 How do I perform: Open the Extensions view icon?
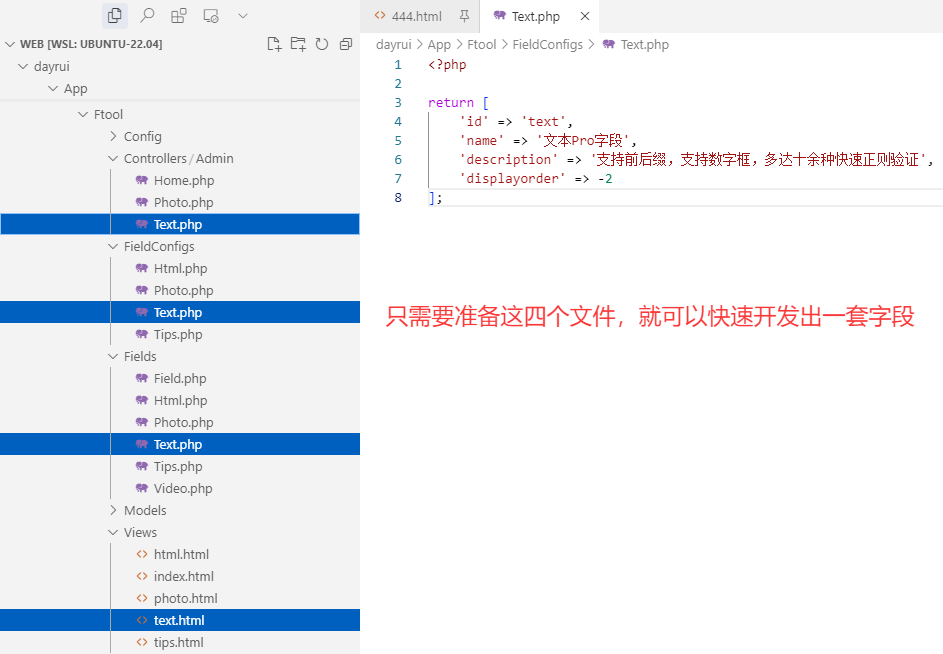coord(179,16)
